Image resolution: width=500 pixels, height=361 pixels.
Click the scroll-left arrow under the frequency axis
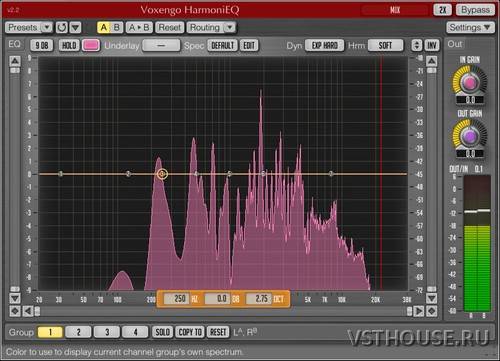[x=28, y=311]
